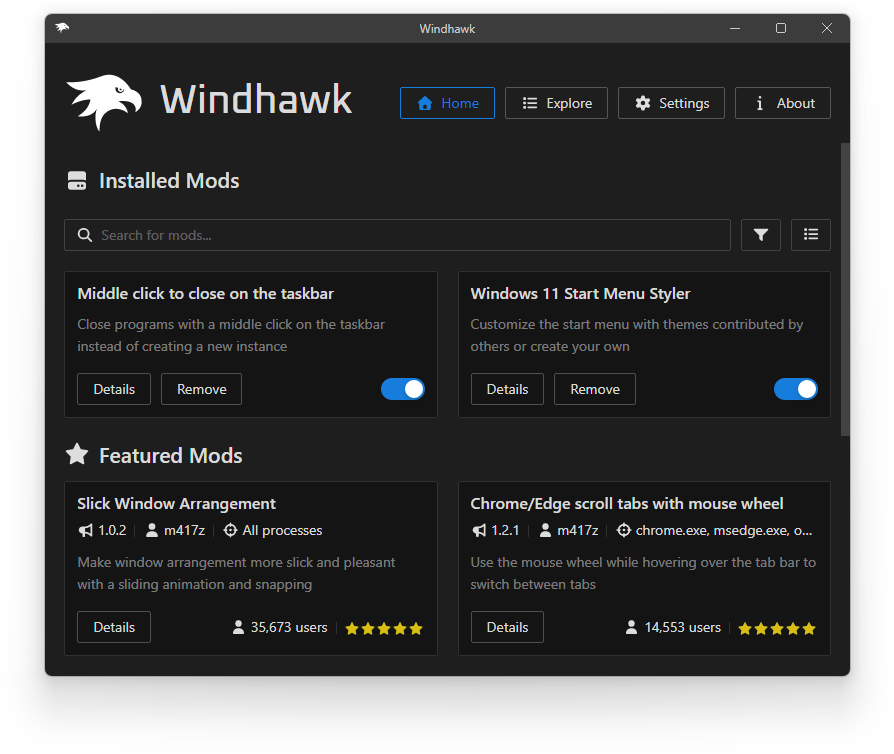This screenshot has height=754, width=894.
Task: Click version 1.0.2 text
Action: (x=112, y=530)
